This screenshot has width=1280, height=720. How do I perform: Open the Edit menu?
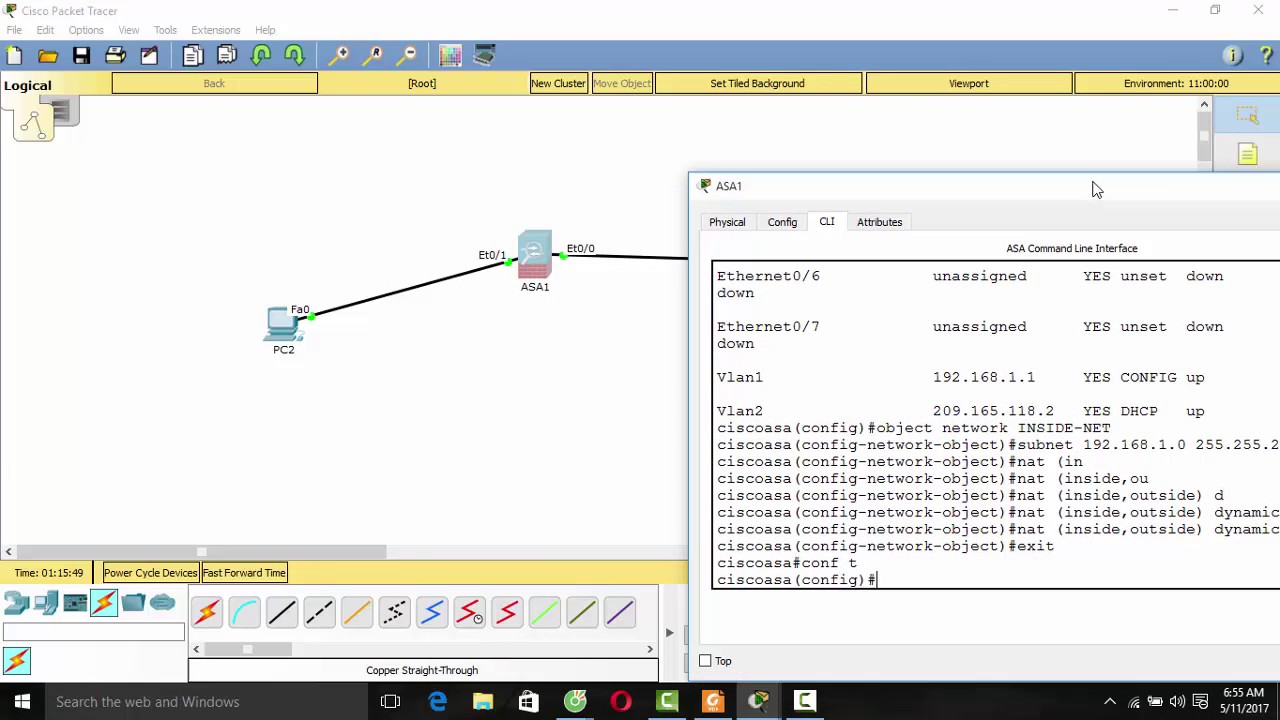[x=45, y=30]
